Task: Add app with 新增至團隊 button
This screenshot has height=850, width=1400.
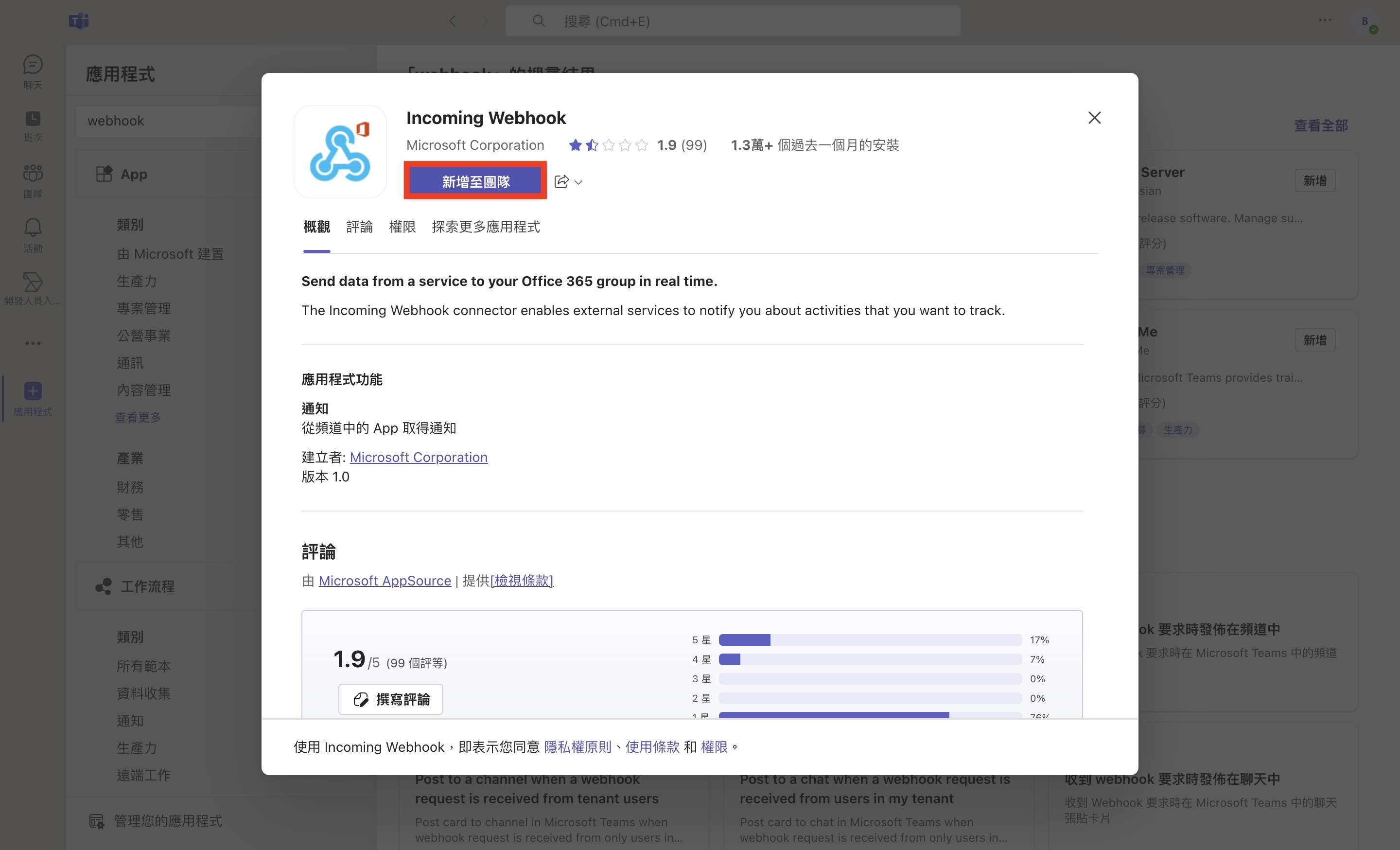Action: point(475,181)
